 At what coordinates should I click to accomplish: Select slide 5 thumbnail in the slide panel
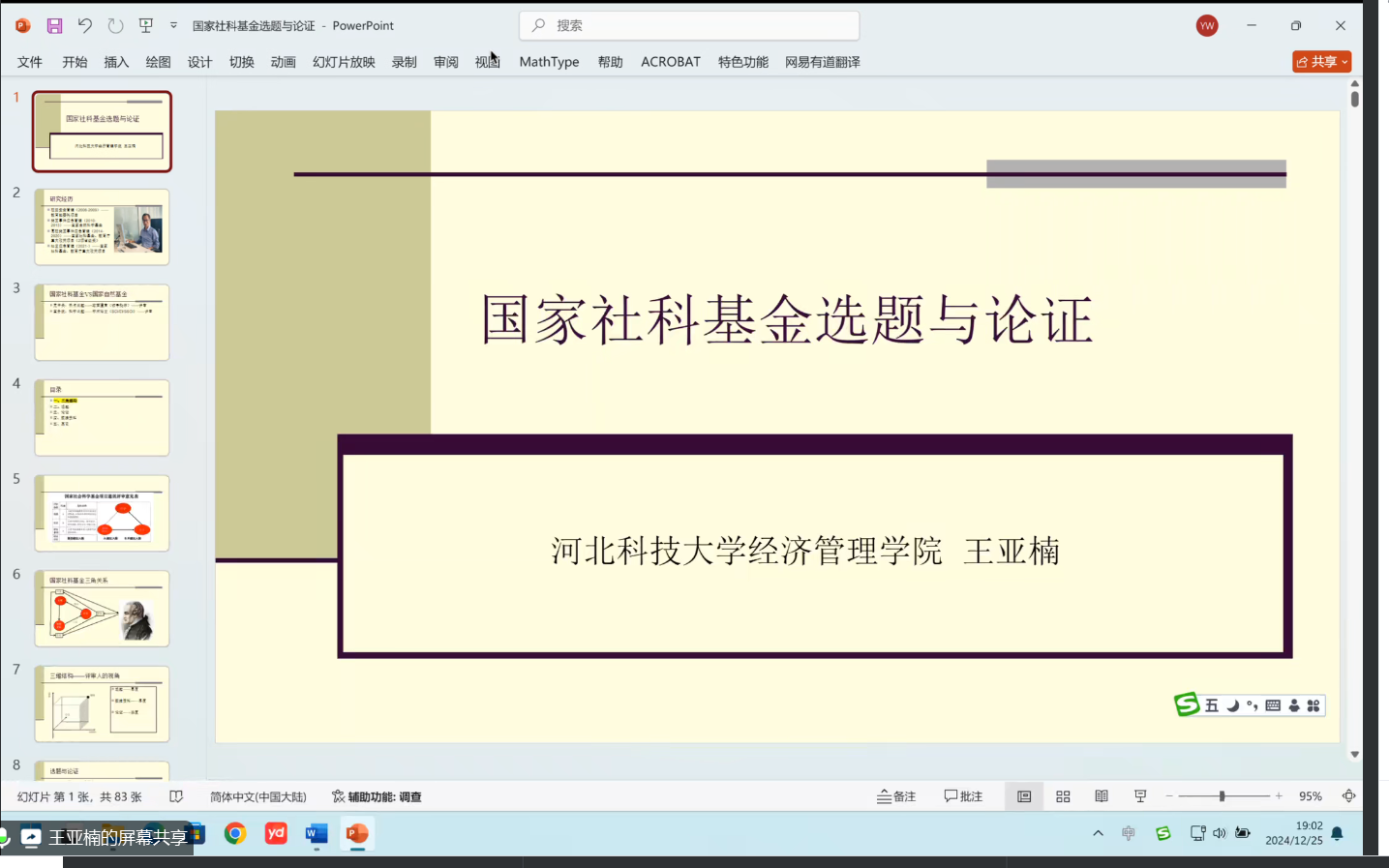click(x=102, y=513)
